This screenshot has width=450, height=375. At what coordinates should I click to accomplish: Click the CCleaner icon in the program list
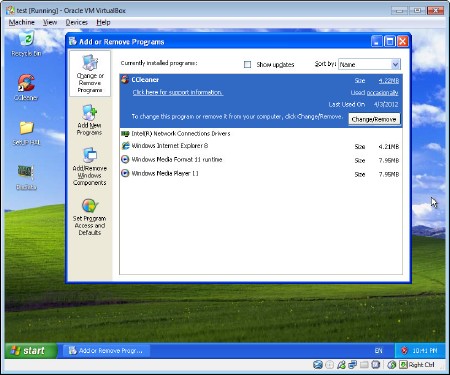125,80
